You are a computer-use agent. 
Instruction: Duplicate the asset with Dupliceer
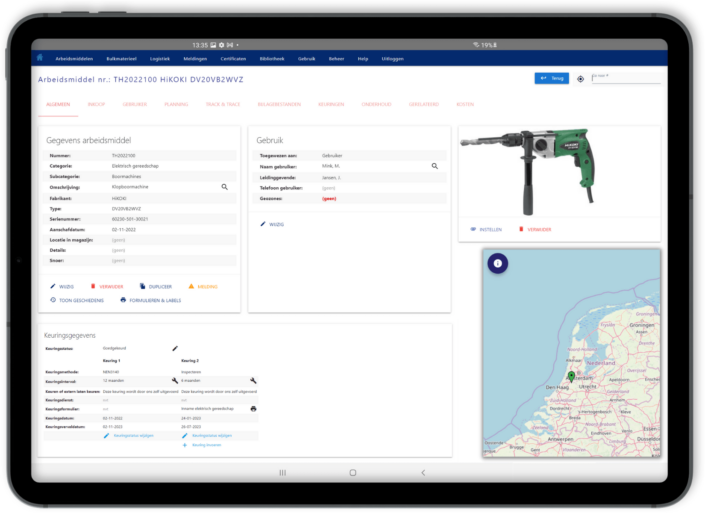click(156, 286)
